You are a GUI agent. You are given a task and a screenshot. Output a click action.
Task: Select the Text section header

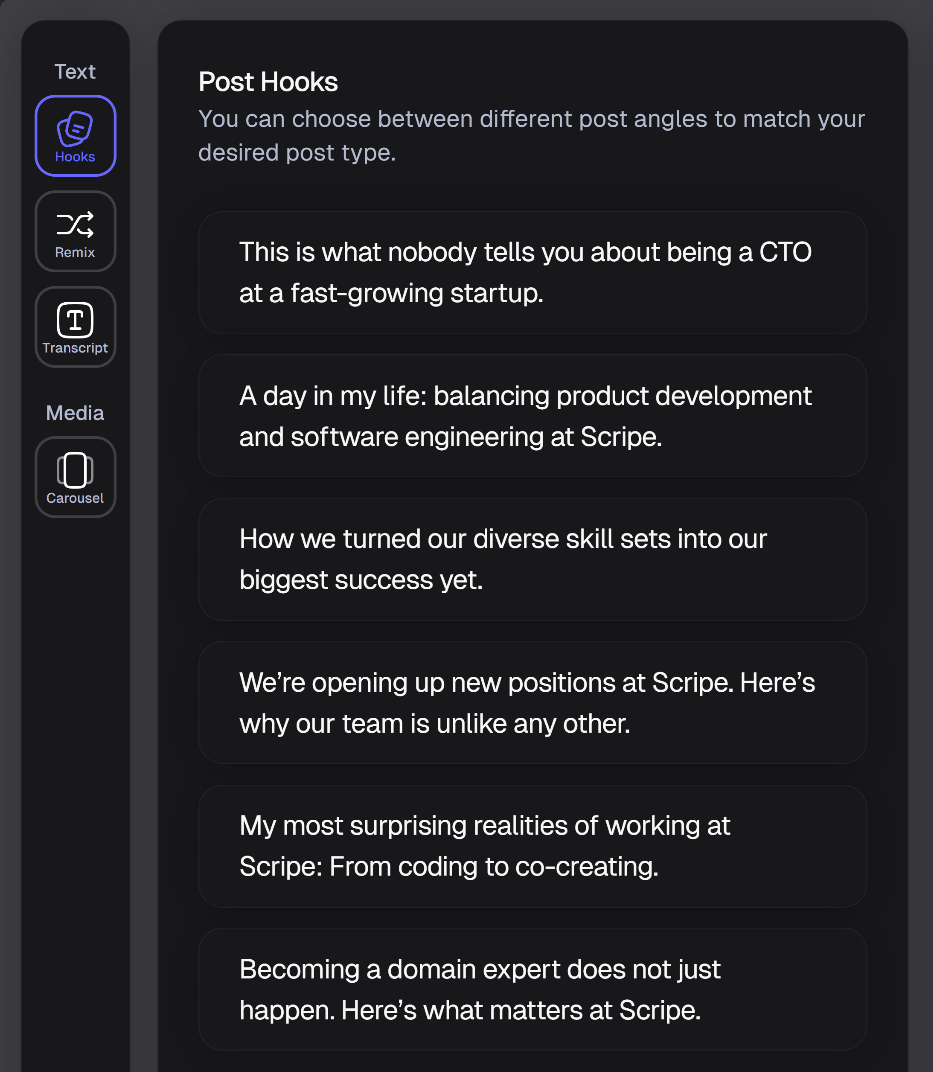click(x=74, y=71)
